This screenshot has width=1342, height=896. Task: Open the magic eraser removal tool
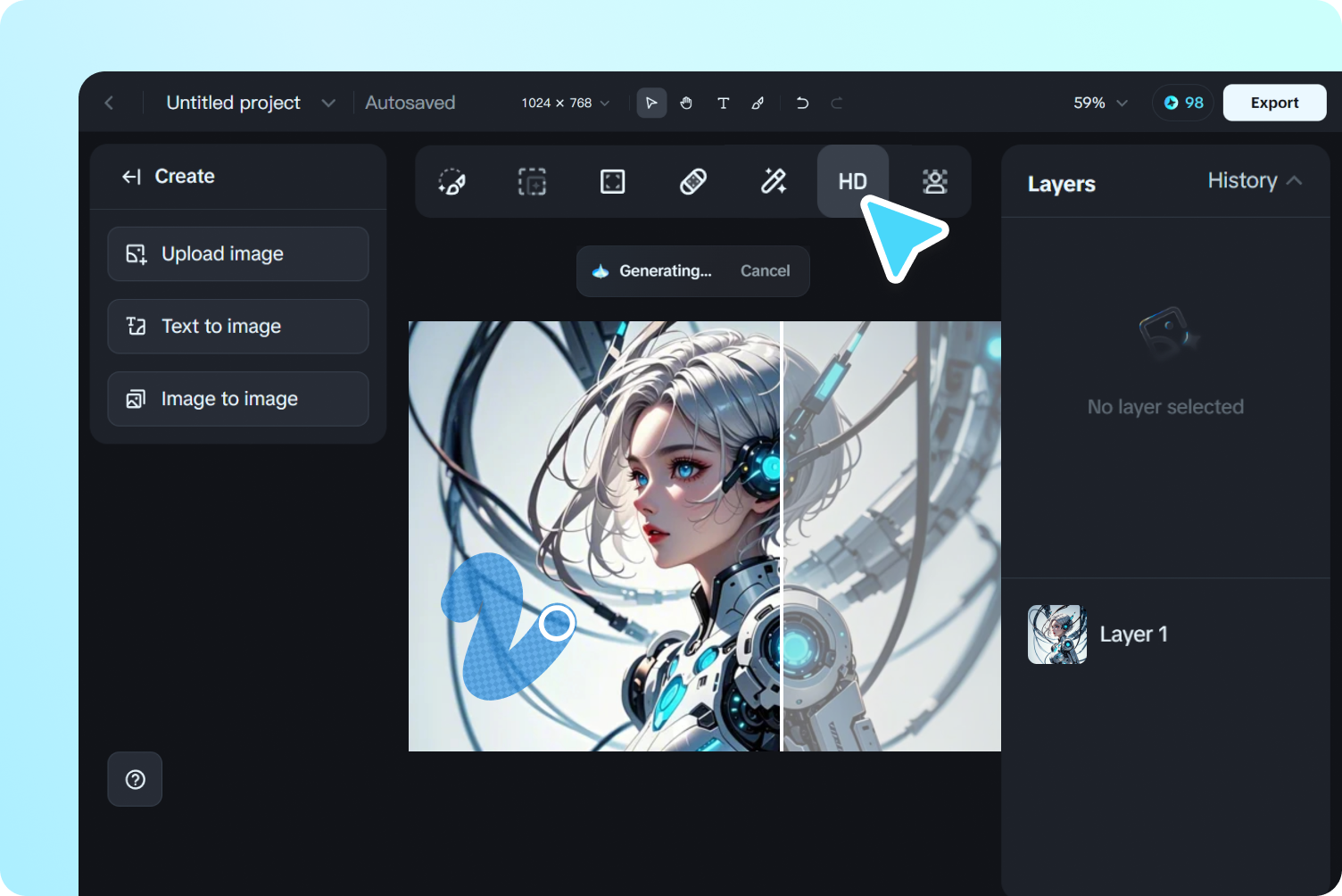tap(692, 181)
